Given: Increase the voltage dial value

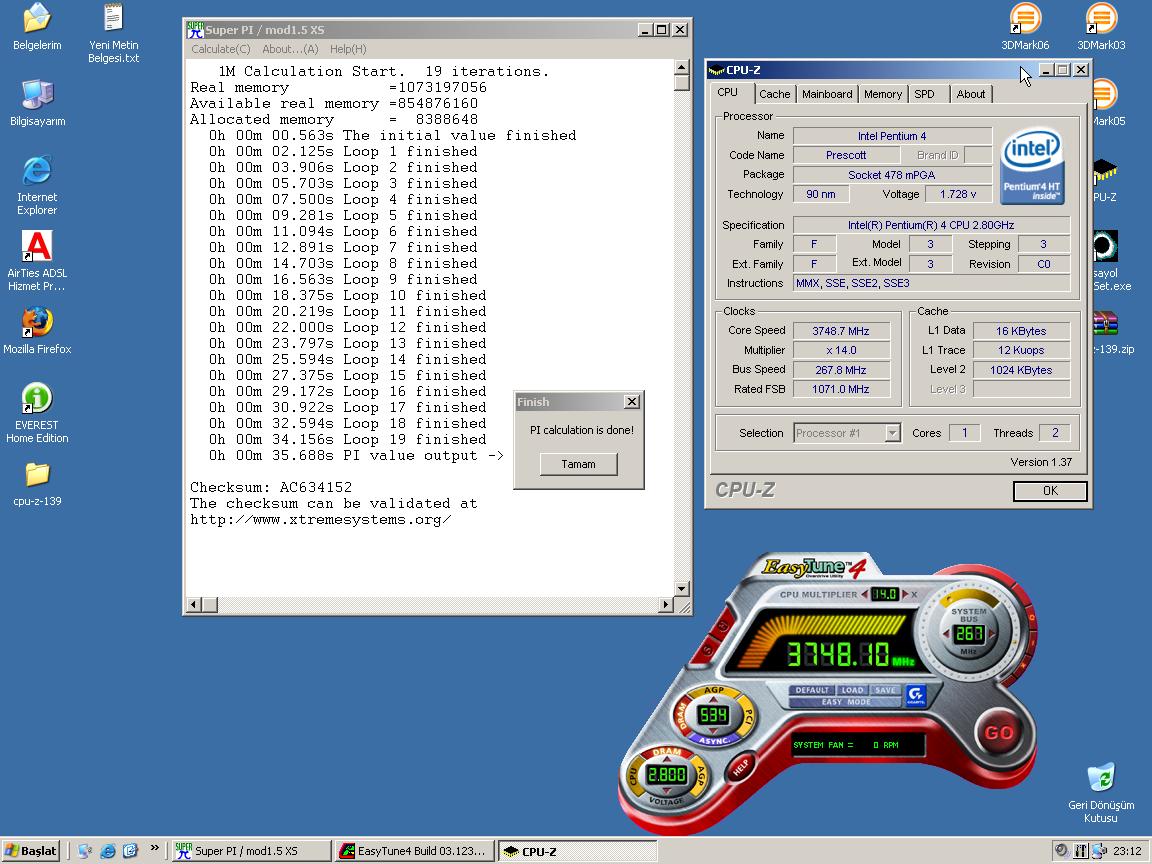Looking at the screenshot, I should (666, 760).
